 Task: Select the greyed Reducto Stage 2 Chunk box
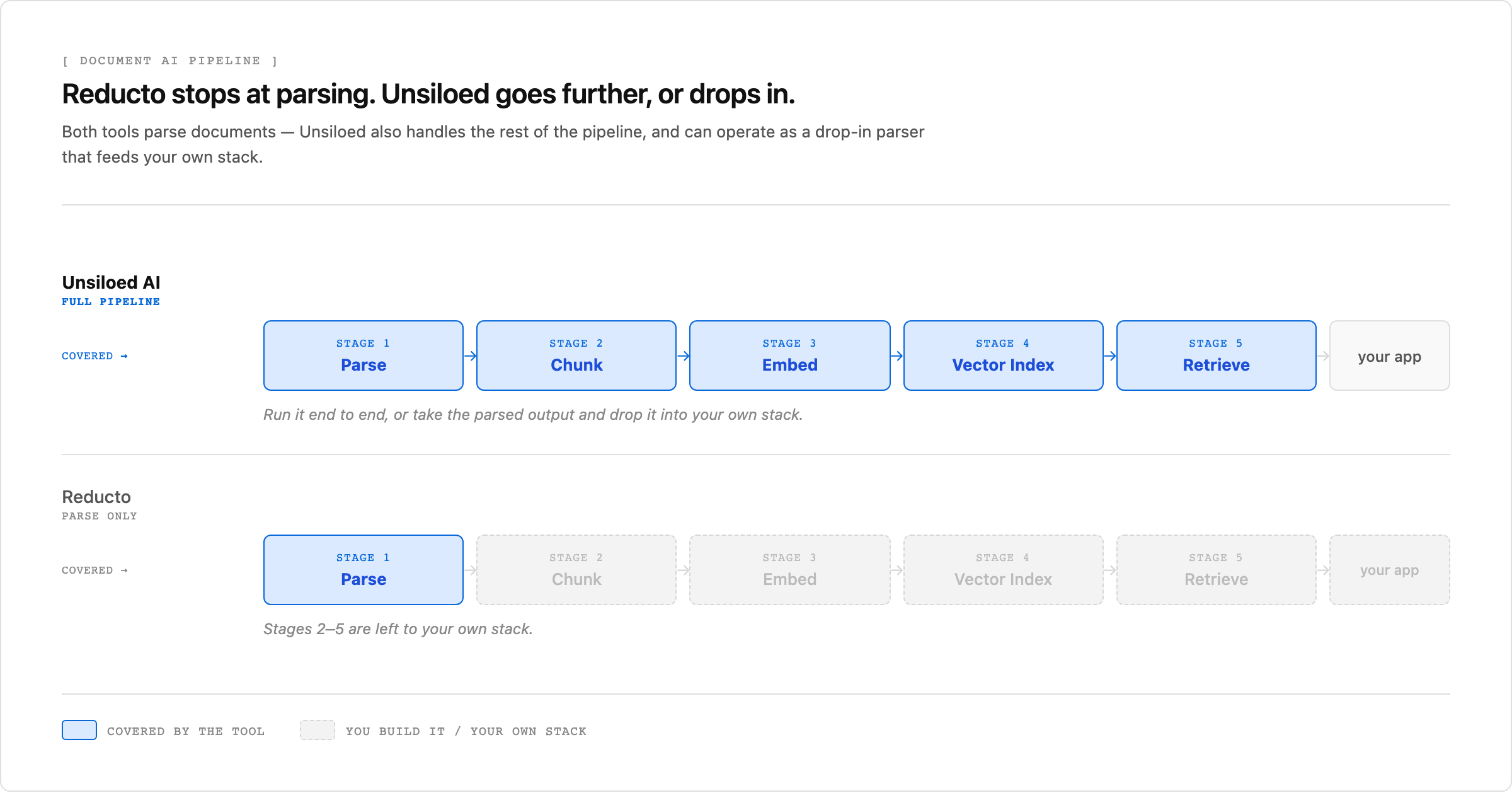click(x=576, y=570)
